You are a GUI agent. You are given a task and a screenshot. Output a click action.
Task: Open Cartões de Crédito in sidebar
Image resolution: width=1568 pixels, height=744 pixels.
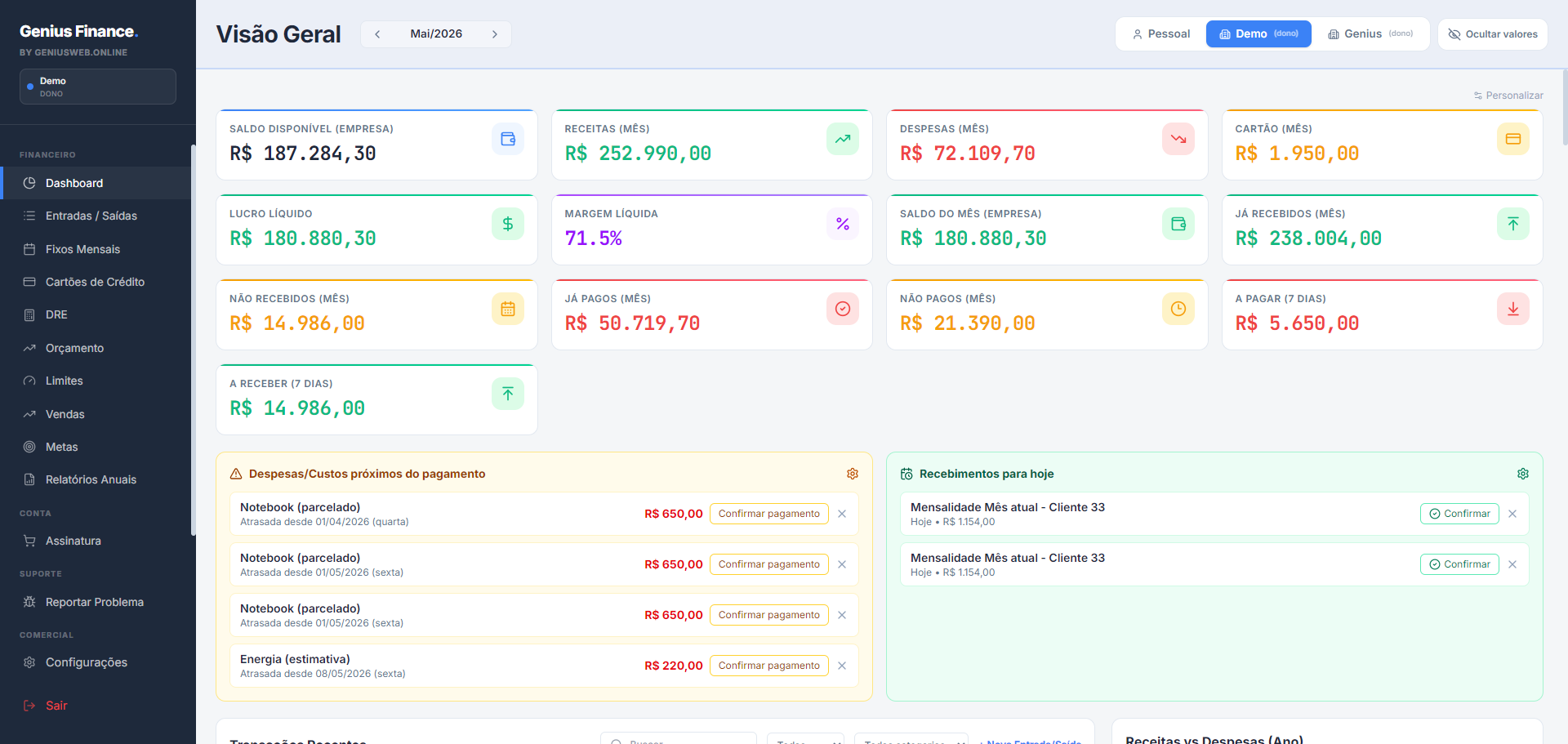96,282
